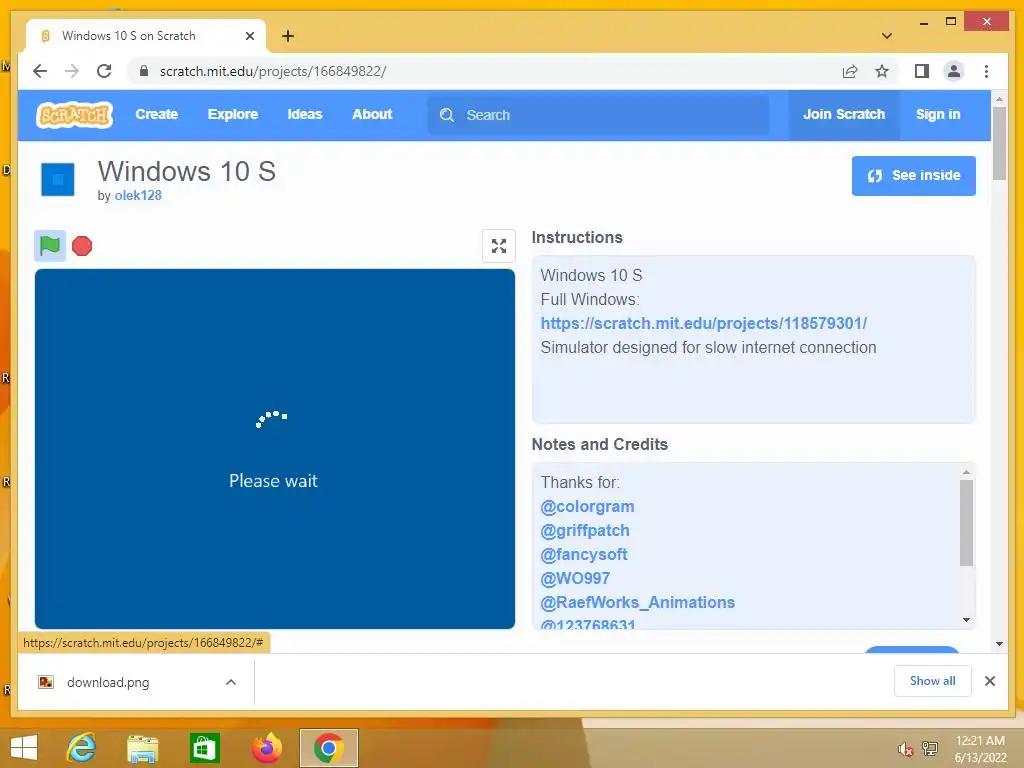Open the Windows Start button
Image resolution: width=1024 pixels, height=768 pixels.
coord(24,748)
